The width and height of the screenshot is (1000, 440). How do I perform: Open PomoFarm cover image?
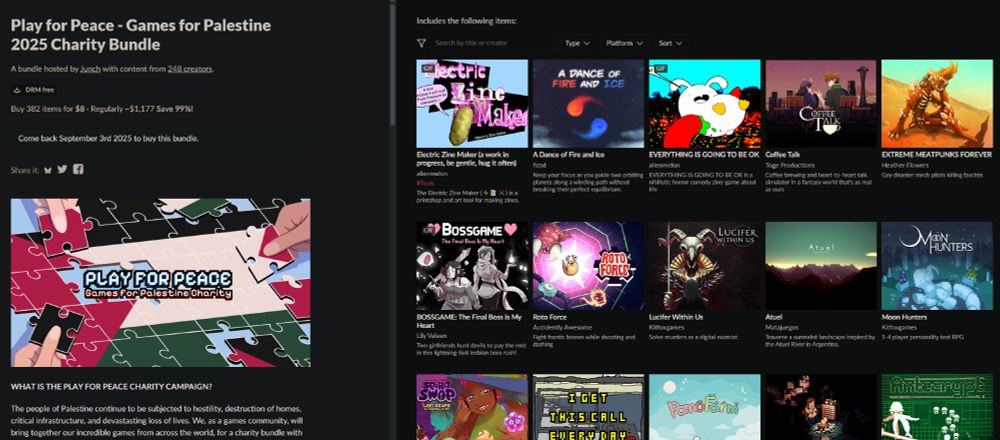click(x=705, y=407)
